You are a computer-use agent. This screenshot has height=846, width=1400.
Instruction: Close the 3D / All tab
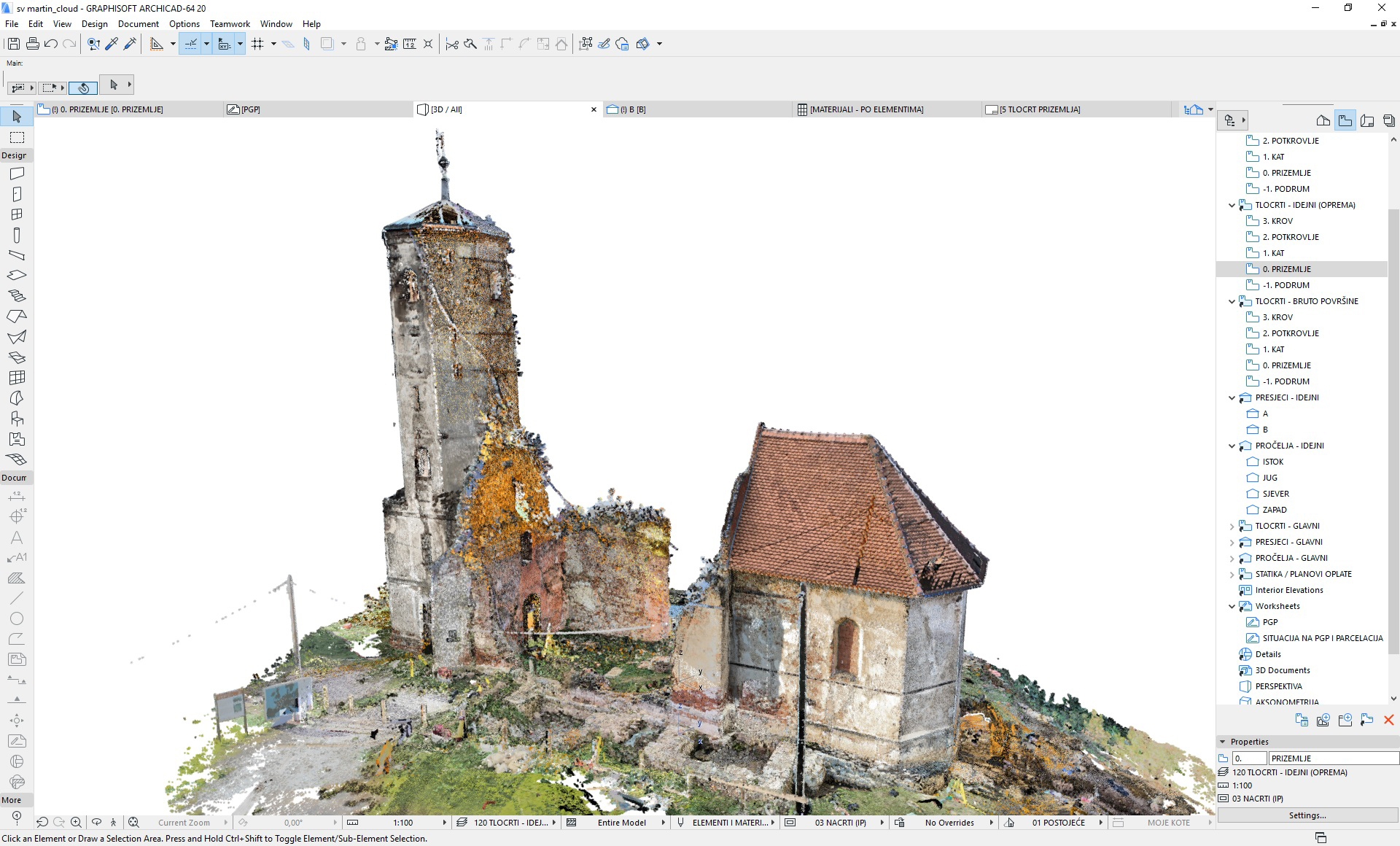tap(594, 109)
